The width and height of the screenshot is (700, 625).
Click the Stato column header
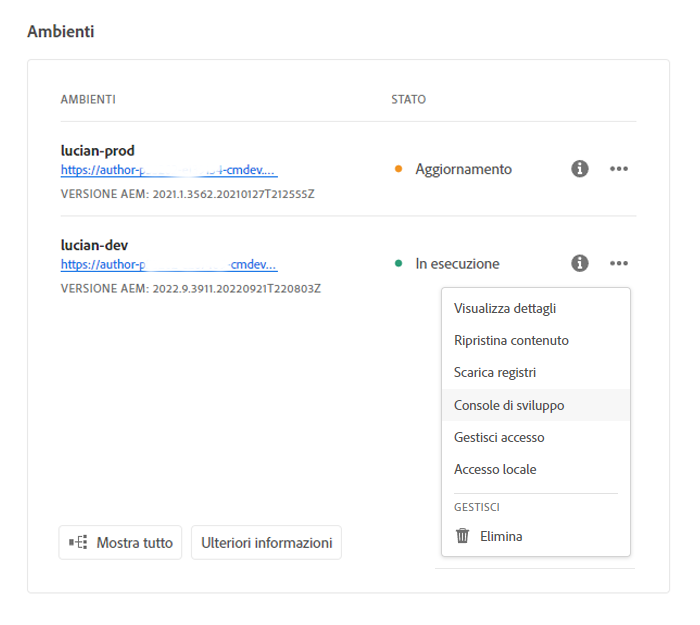408,100
